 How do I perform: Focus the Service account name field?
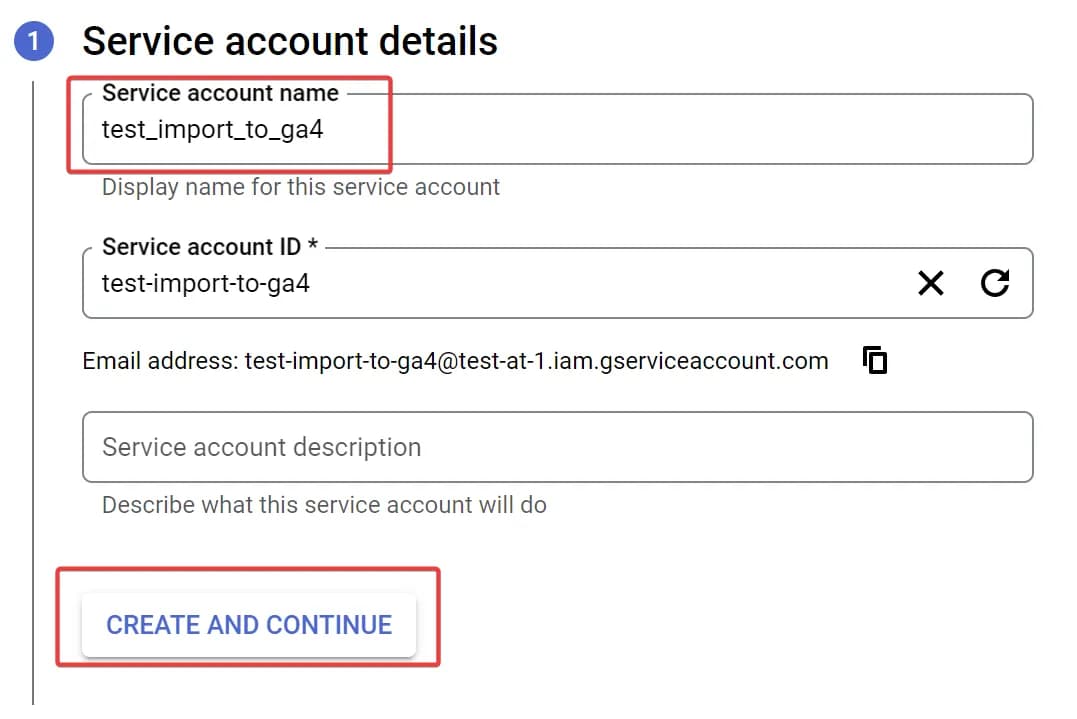[x=558, y=129]
